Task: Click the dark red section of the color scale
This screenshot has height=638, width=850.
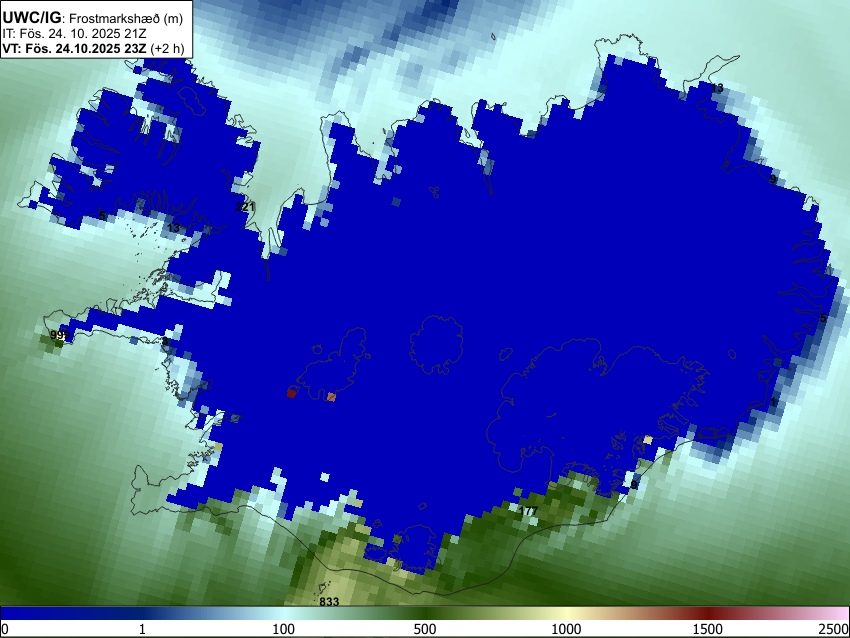Action: tap(708, 613)
